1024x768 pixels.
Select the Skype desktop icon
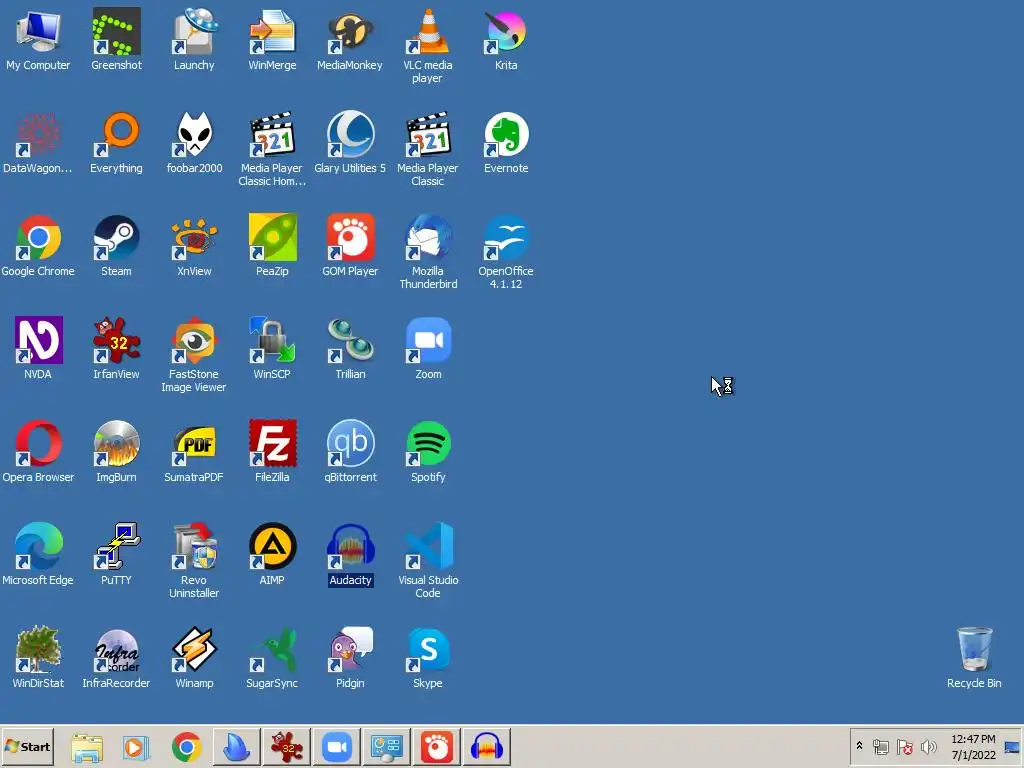tap(428, 658)
